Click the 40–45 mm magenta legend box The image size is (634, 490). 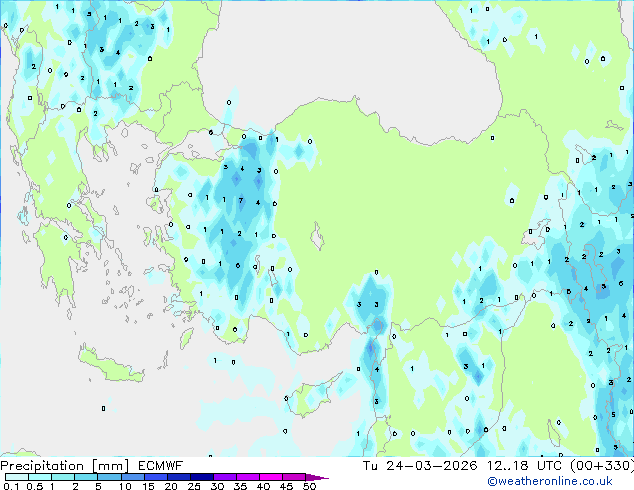[x=271, y=477]
